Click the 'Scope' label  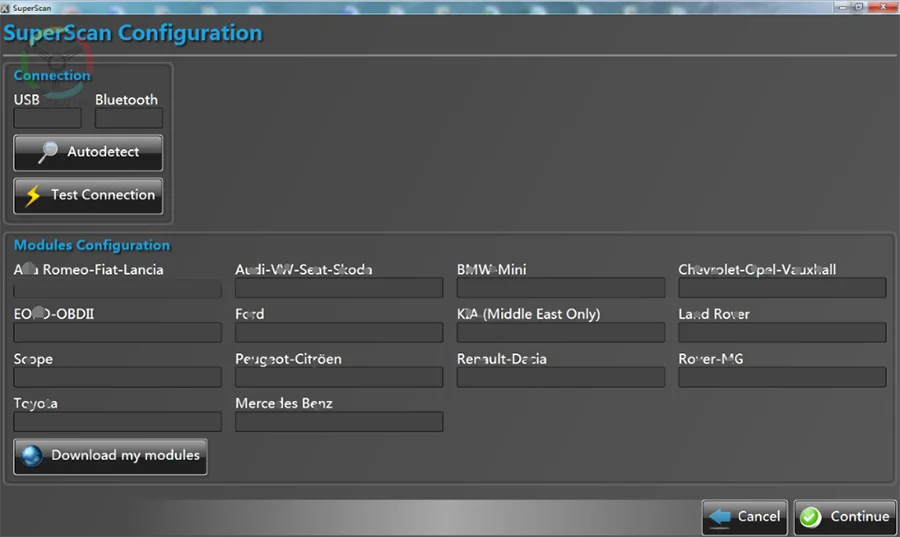[33, 360]
